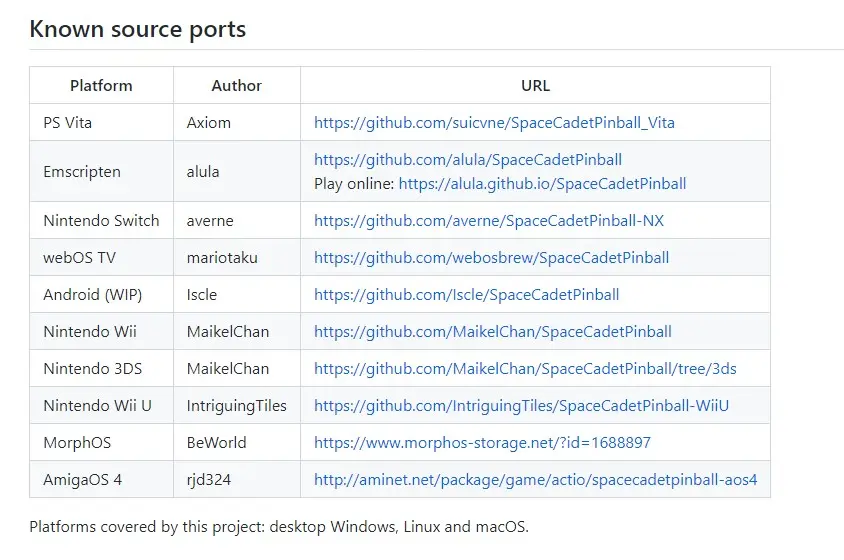Open the SpaceCadetPinball-NX GitHub link
This screenshot has width=844, height=560.
[489, 221]
